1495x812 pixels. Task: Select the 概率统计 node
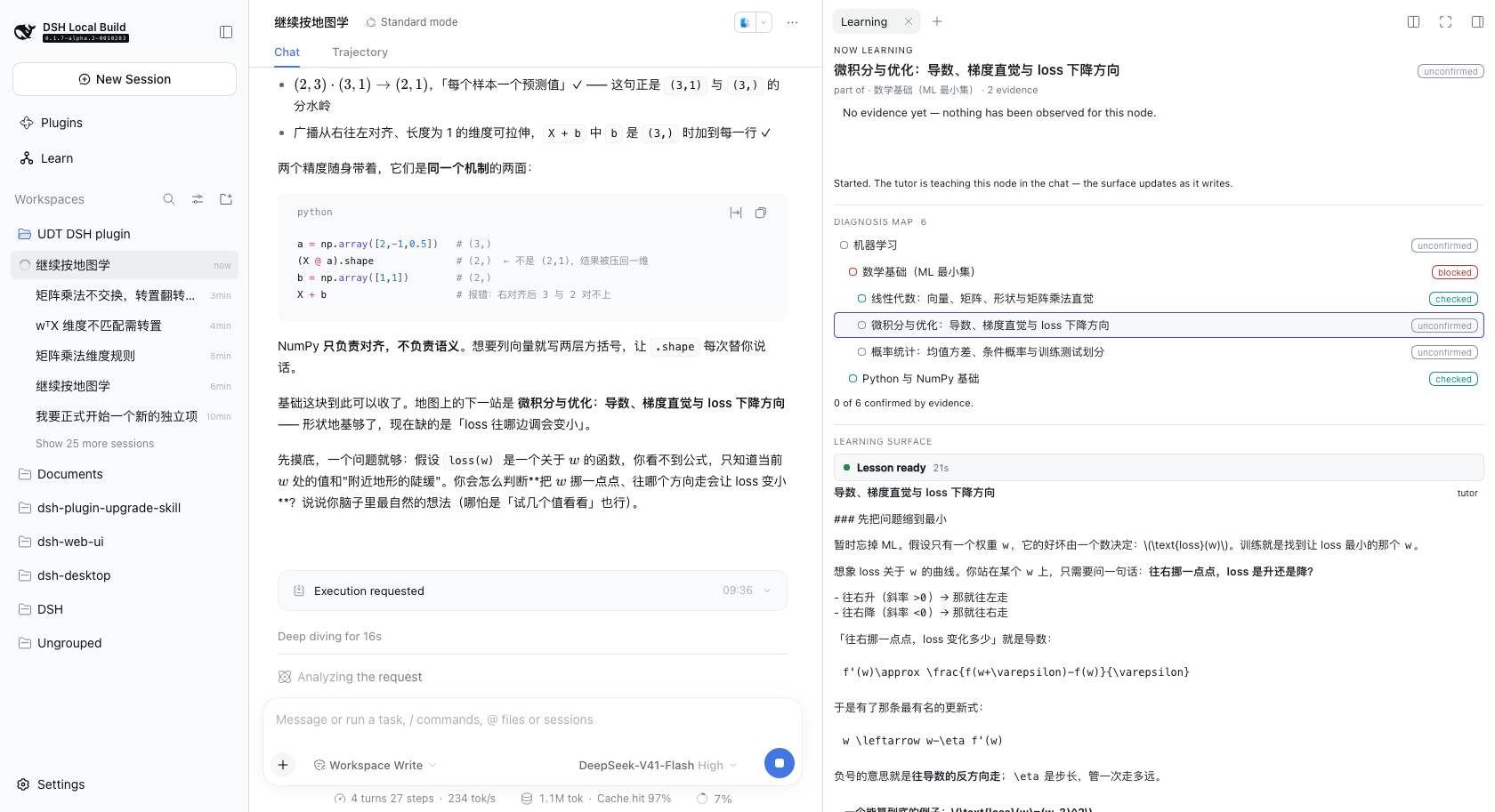[1159, 352]
